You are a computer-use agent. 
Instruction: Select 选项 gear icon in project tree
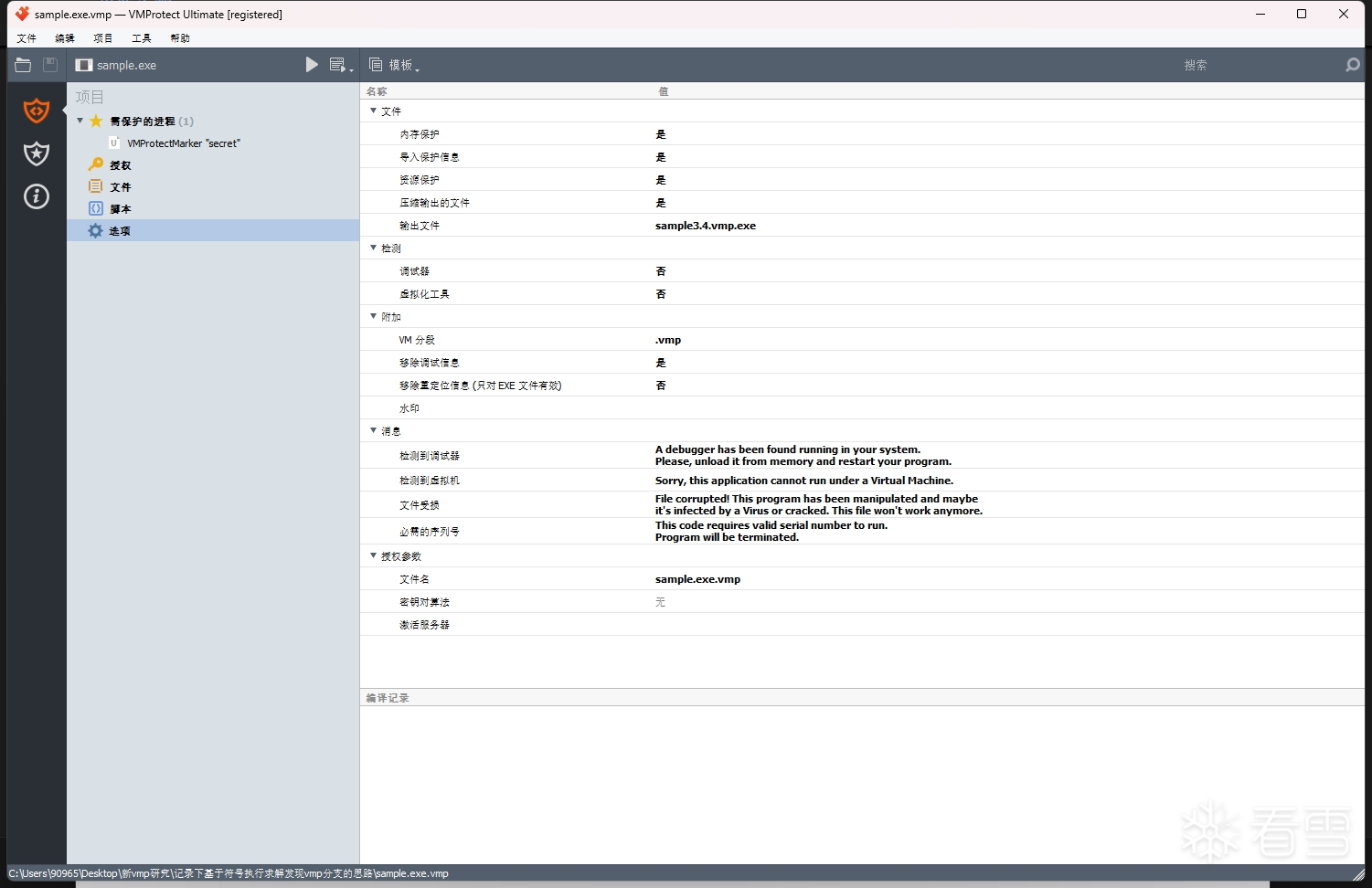pyautogui.click(x=96, y=230)
